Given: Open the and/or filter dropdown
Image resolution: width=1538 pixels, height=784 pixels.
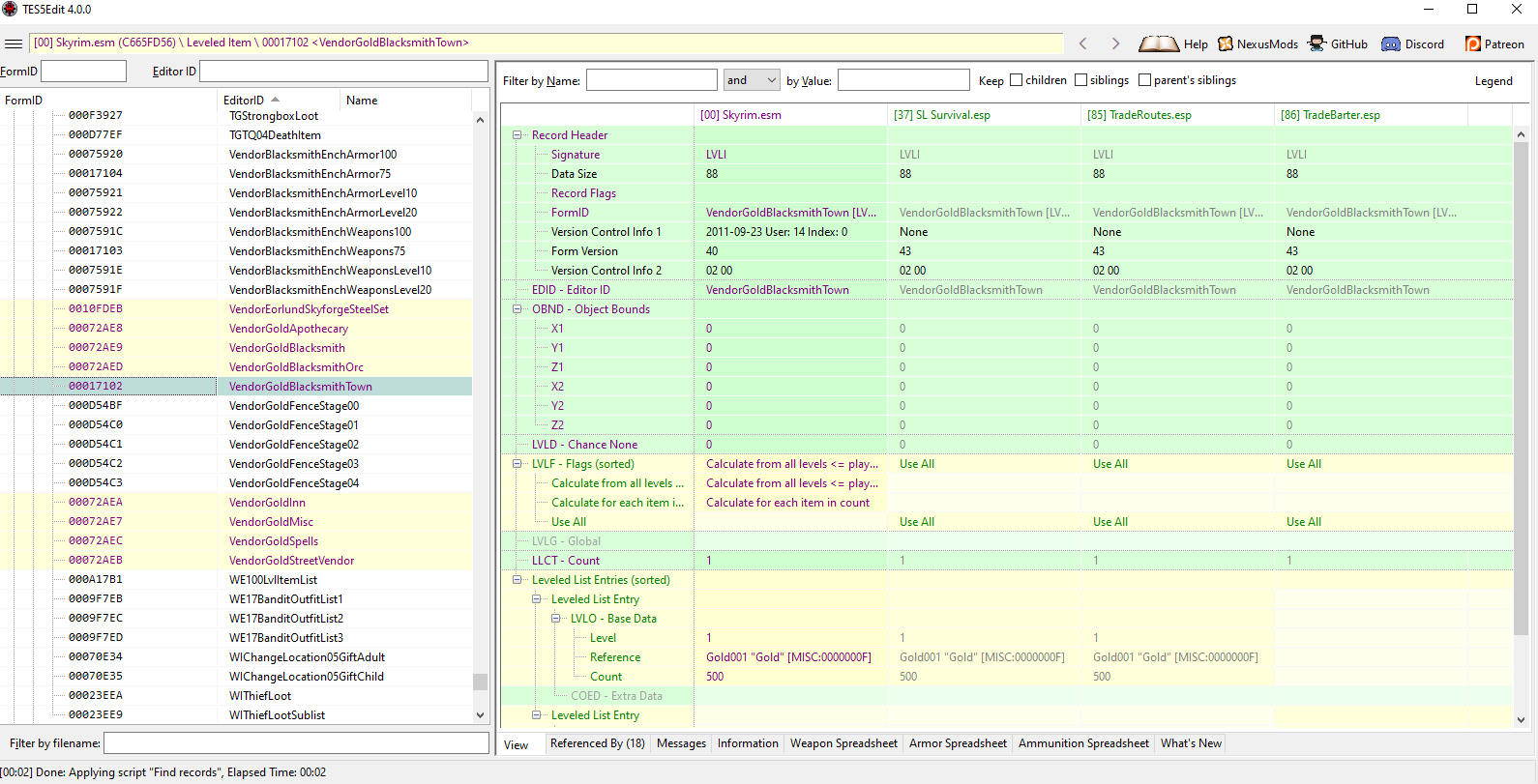Looking at the screenshot, I should click(752, 80).
